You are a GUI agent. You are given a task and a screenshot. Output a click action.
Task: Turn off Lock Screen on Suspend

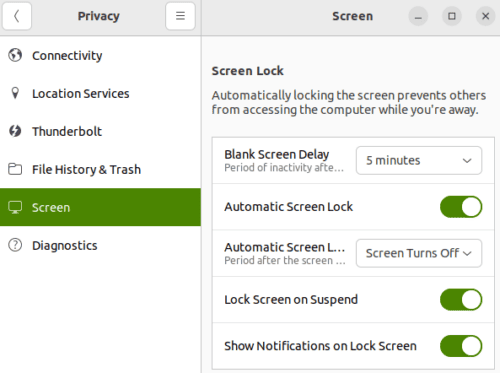pos(461,300)
